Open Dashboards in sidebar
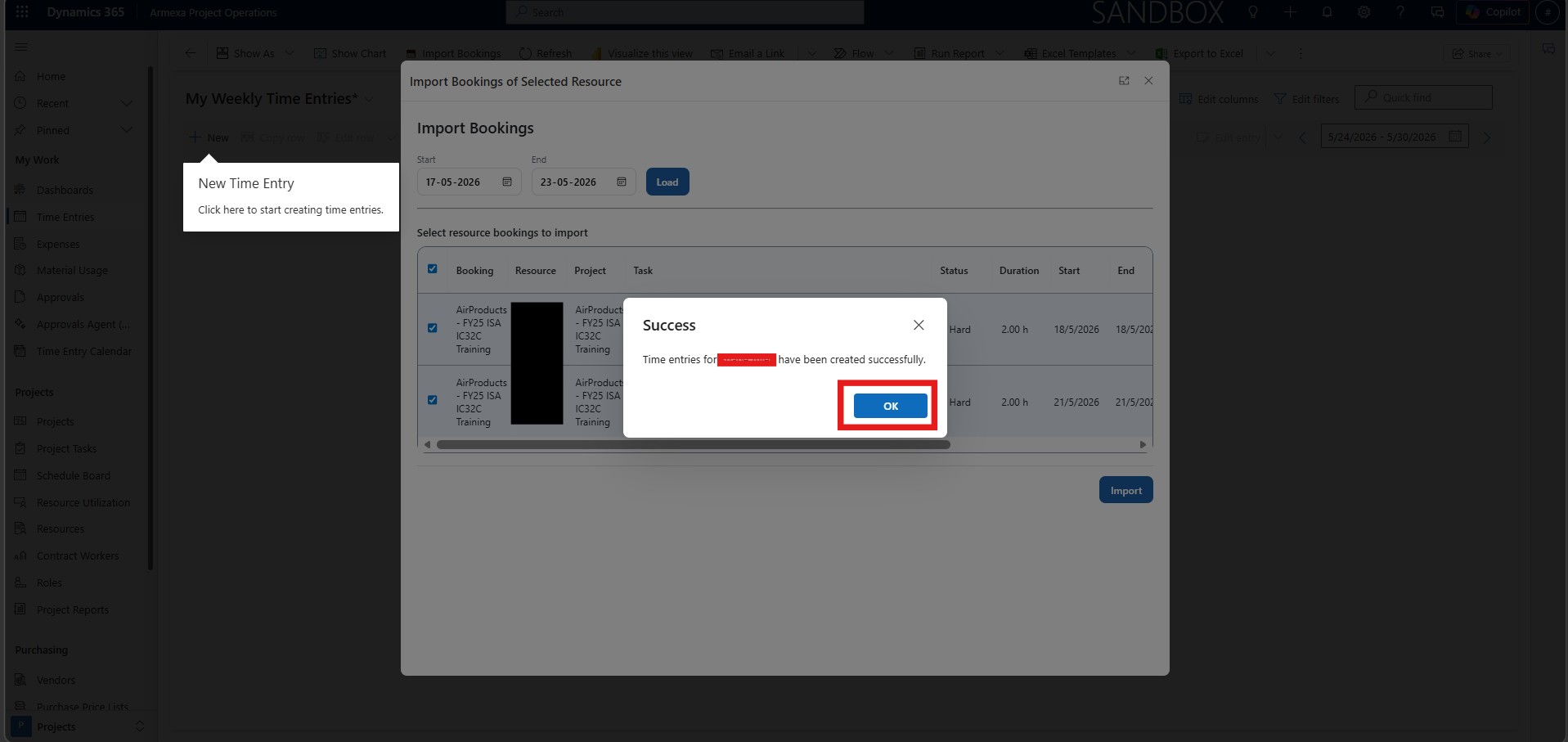Screen dimensions: 1568x742 click(x=65, y=190)
